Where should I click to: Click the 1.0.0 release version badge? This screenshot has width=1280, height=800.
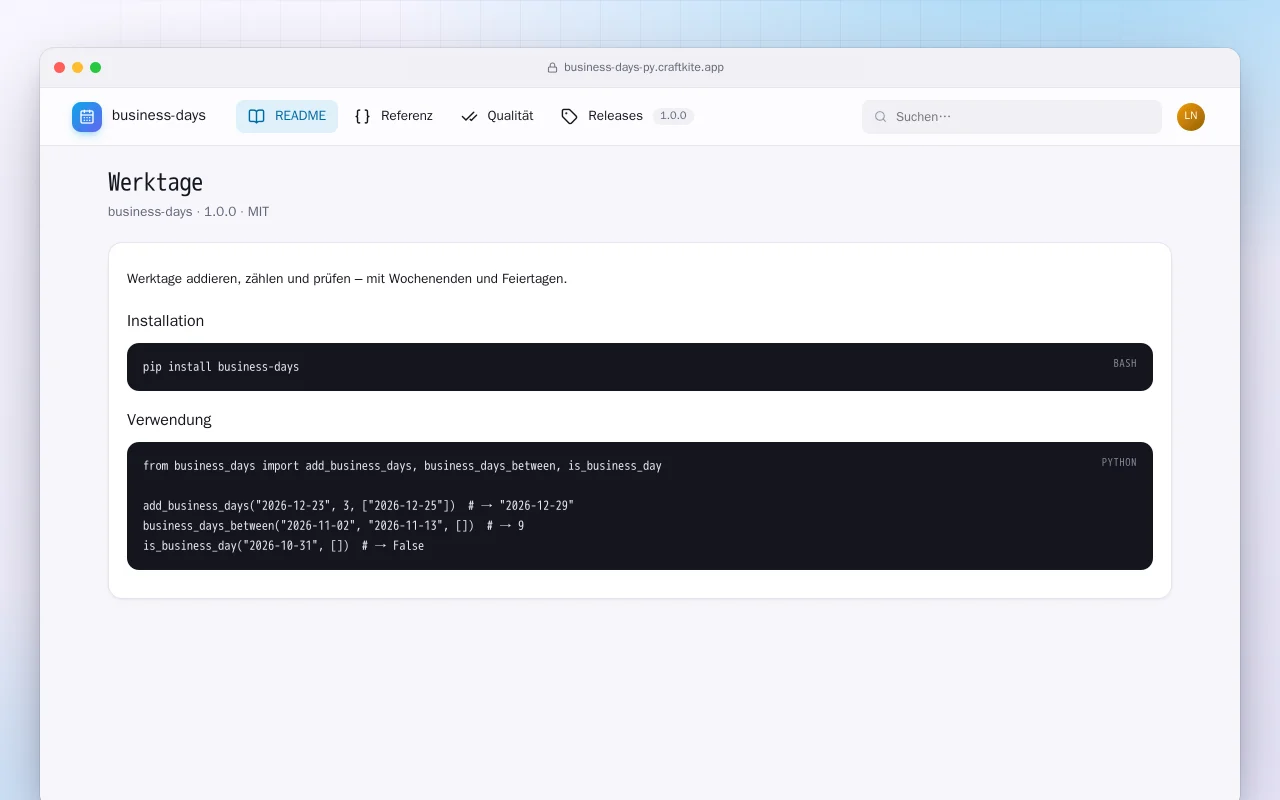[673, 116]
